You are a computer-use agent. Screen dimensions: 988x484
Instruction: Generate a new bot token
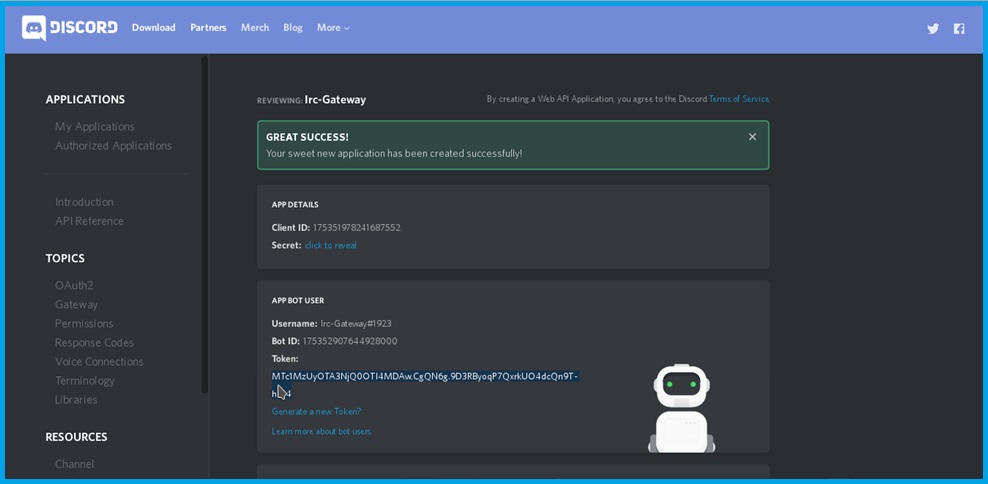coord(316,411)
